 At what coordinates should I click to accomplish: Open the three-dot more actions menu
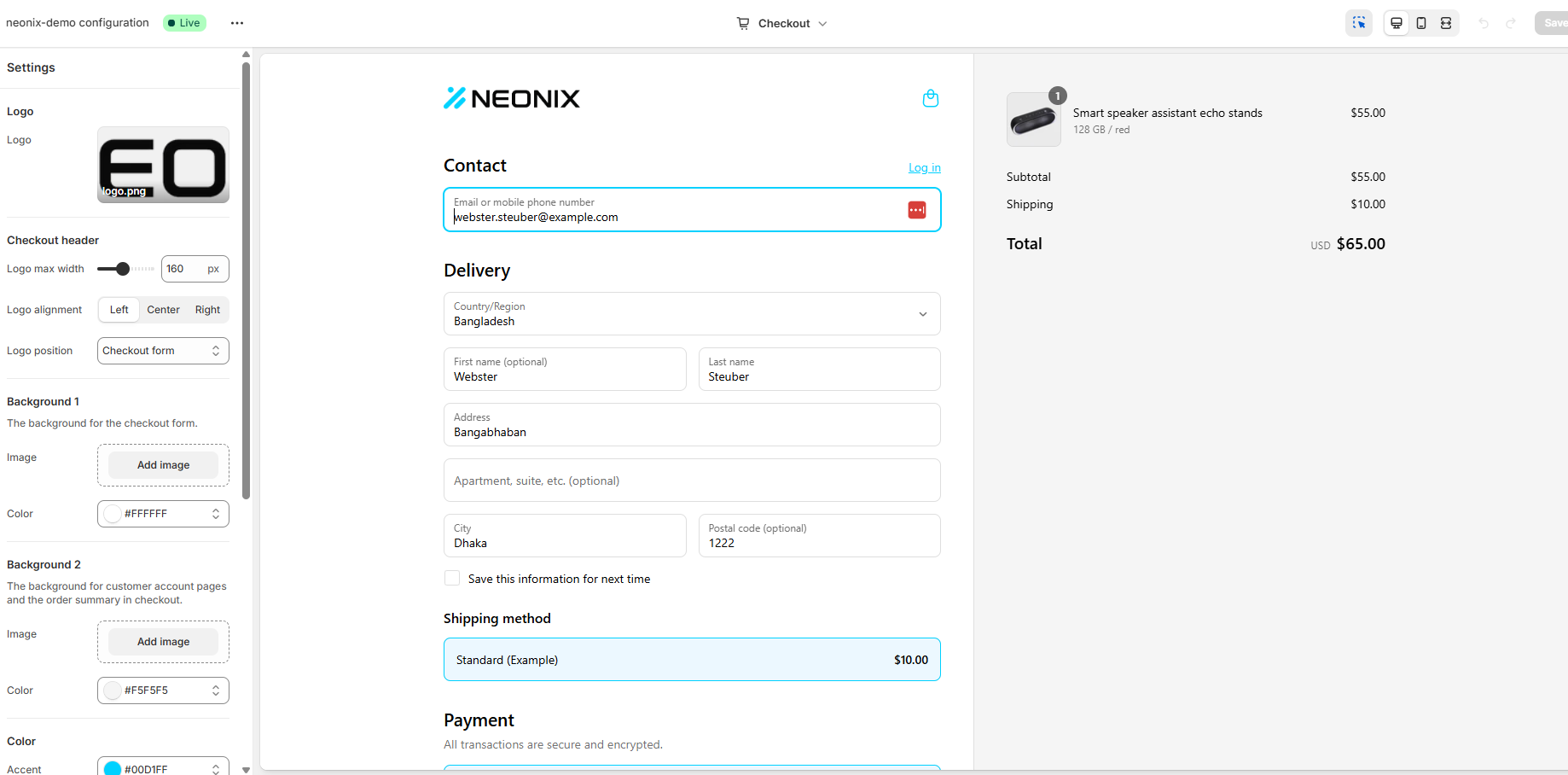[237, 23]
